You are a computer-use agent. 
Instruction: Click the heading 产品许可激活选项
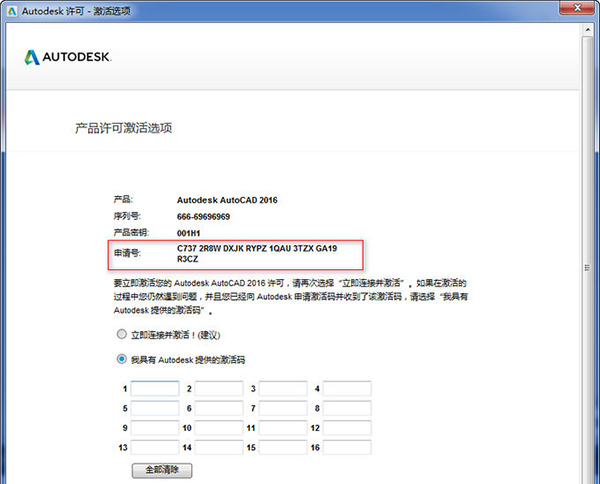(x=123, y=128)
